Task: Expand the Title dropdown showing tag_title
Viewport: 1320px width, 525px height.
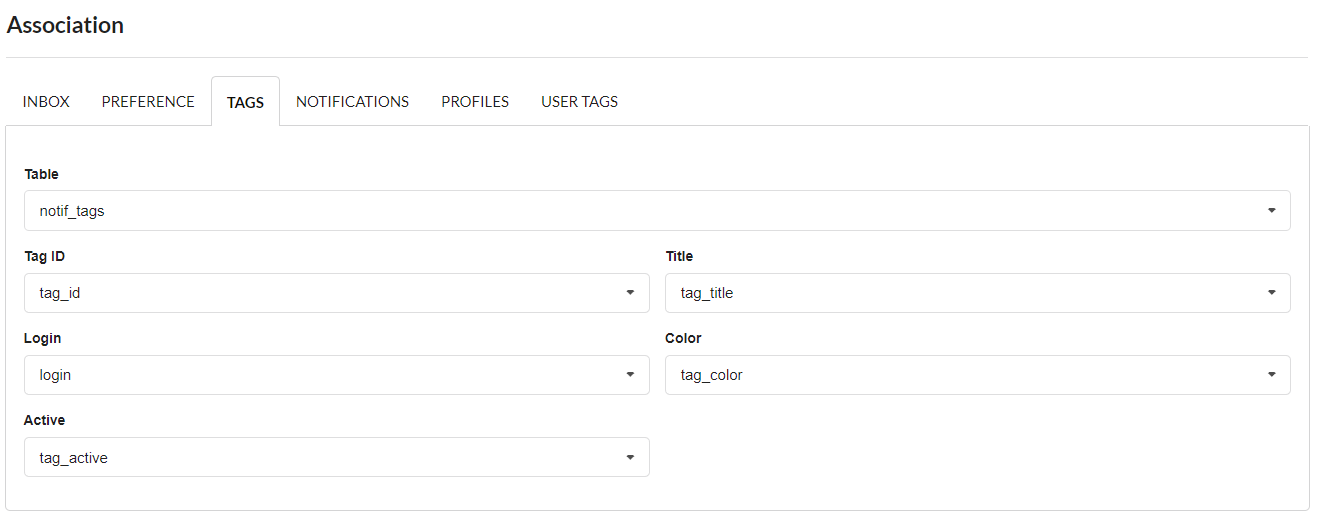Action: 977,293
